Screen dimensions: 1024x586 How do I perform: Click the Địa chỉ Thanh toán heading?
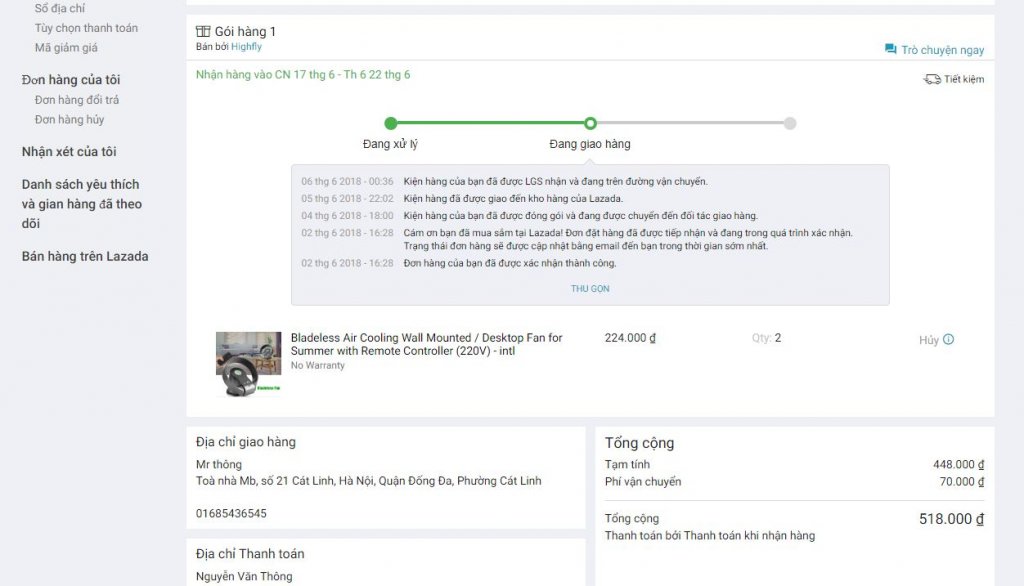point(250,553)
